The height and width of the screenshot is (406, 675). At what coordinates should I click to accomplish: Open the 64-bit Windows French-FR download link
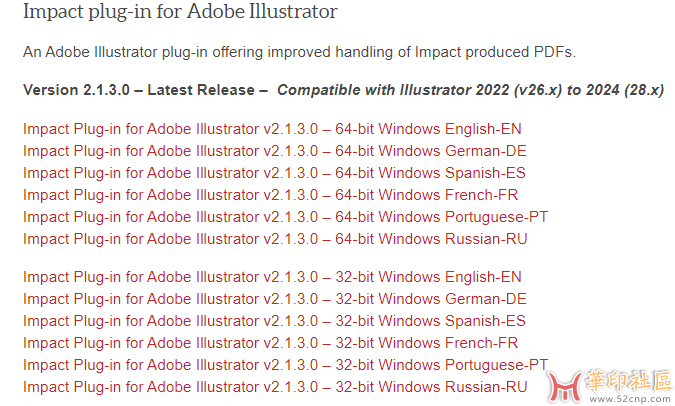pyautogui.click(x=270, y=195)
